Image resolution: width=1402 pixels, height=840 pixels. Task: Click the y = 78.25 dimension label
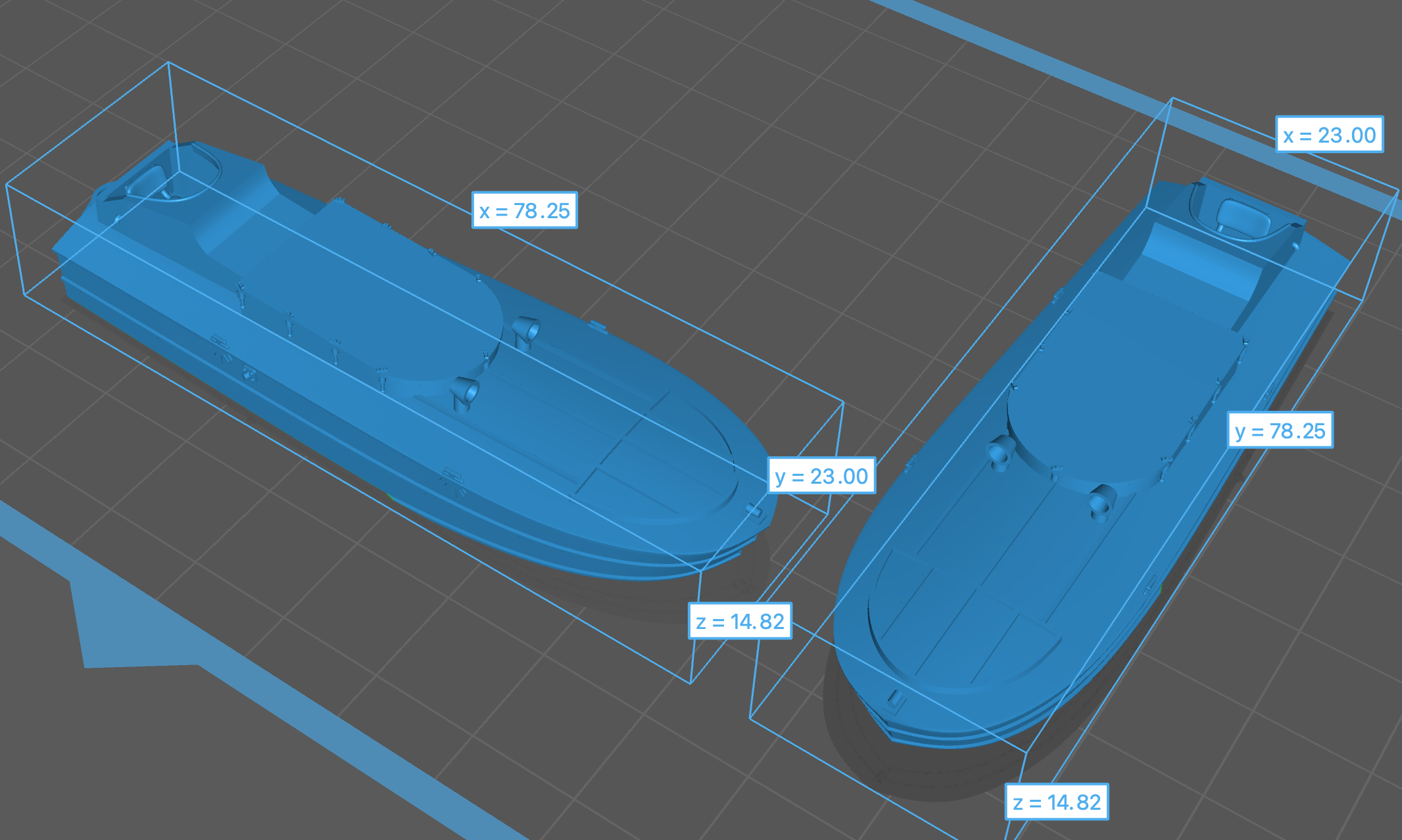tap(1280, 431)
